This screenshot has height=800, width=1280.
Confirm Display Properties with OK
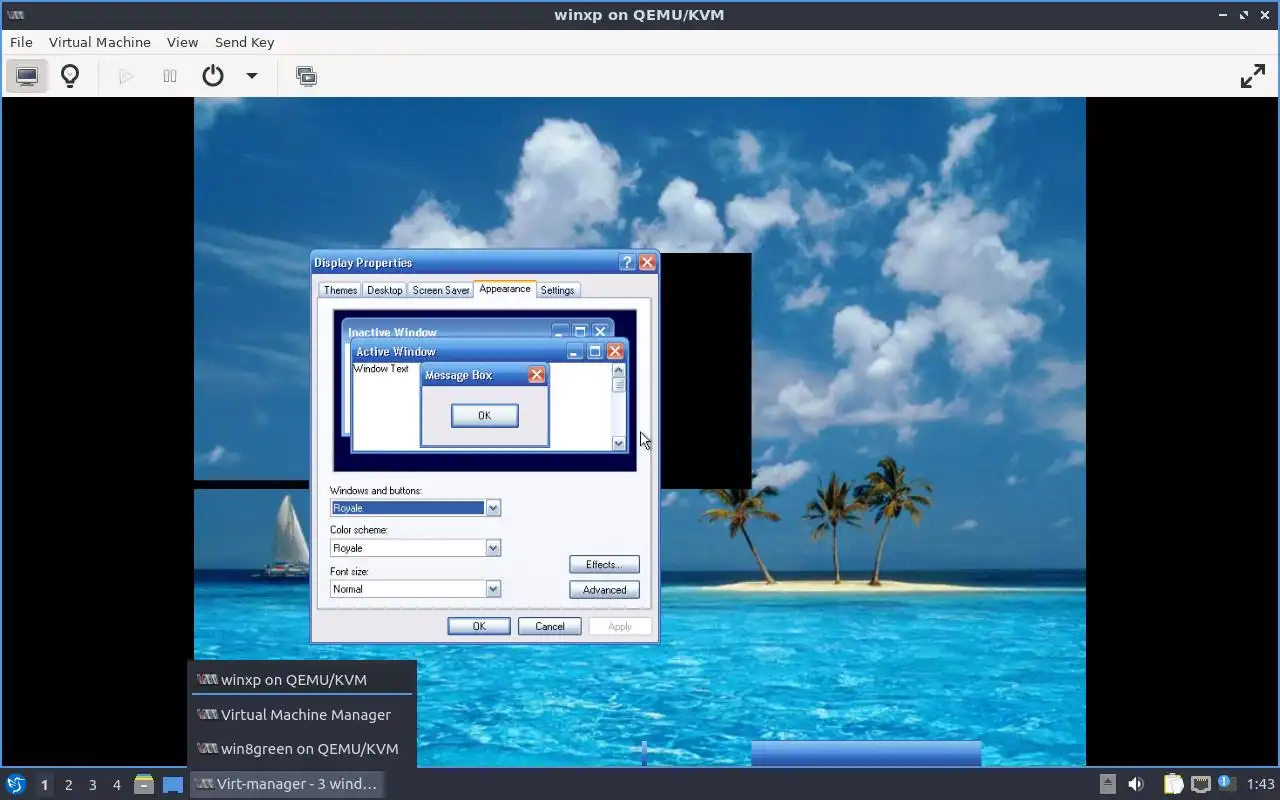[479, 626]
